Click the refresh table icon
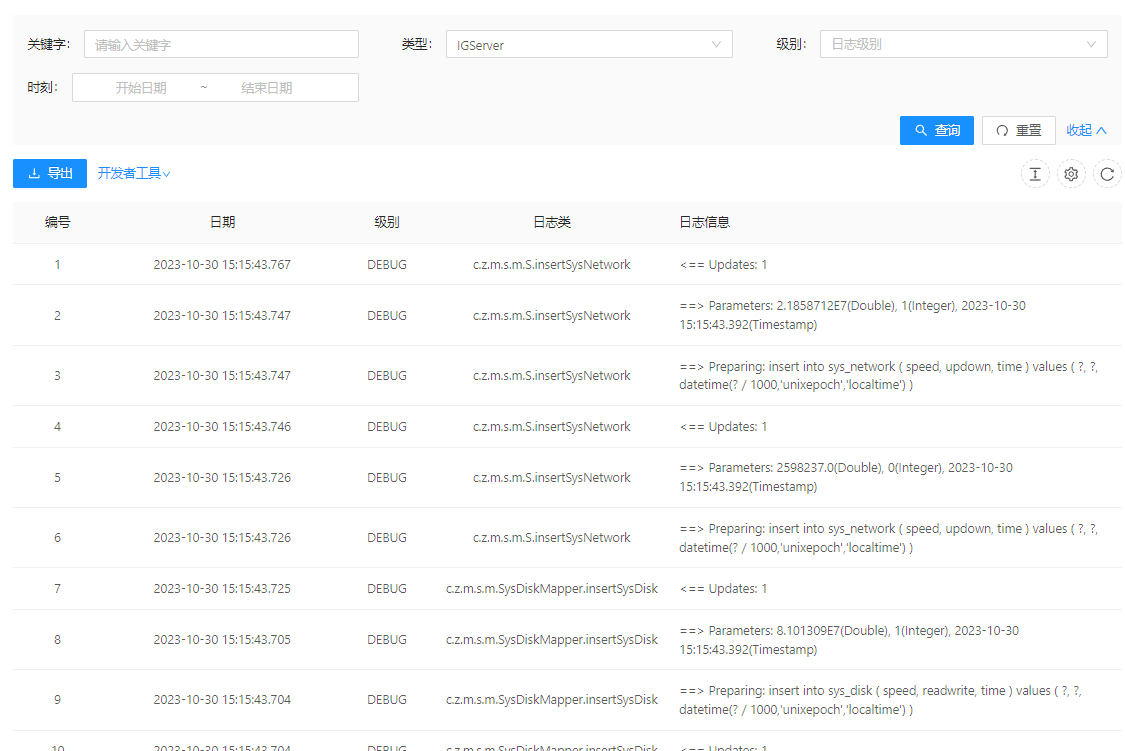Image resolution: width=1125 pixels, height=751 pixels. click(x=1107, y=174)
